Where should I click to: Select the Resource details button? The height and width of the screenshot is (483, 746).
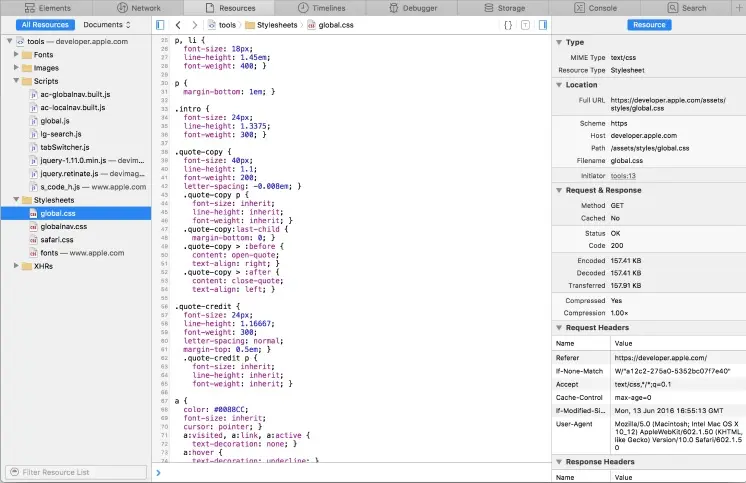[x=649, y=25]
